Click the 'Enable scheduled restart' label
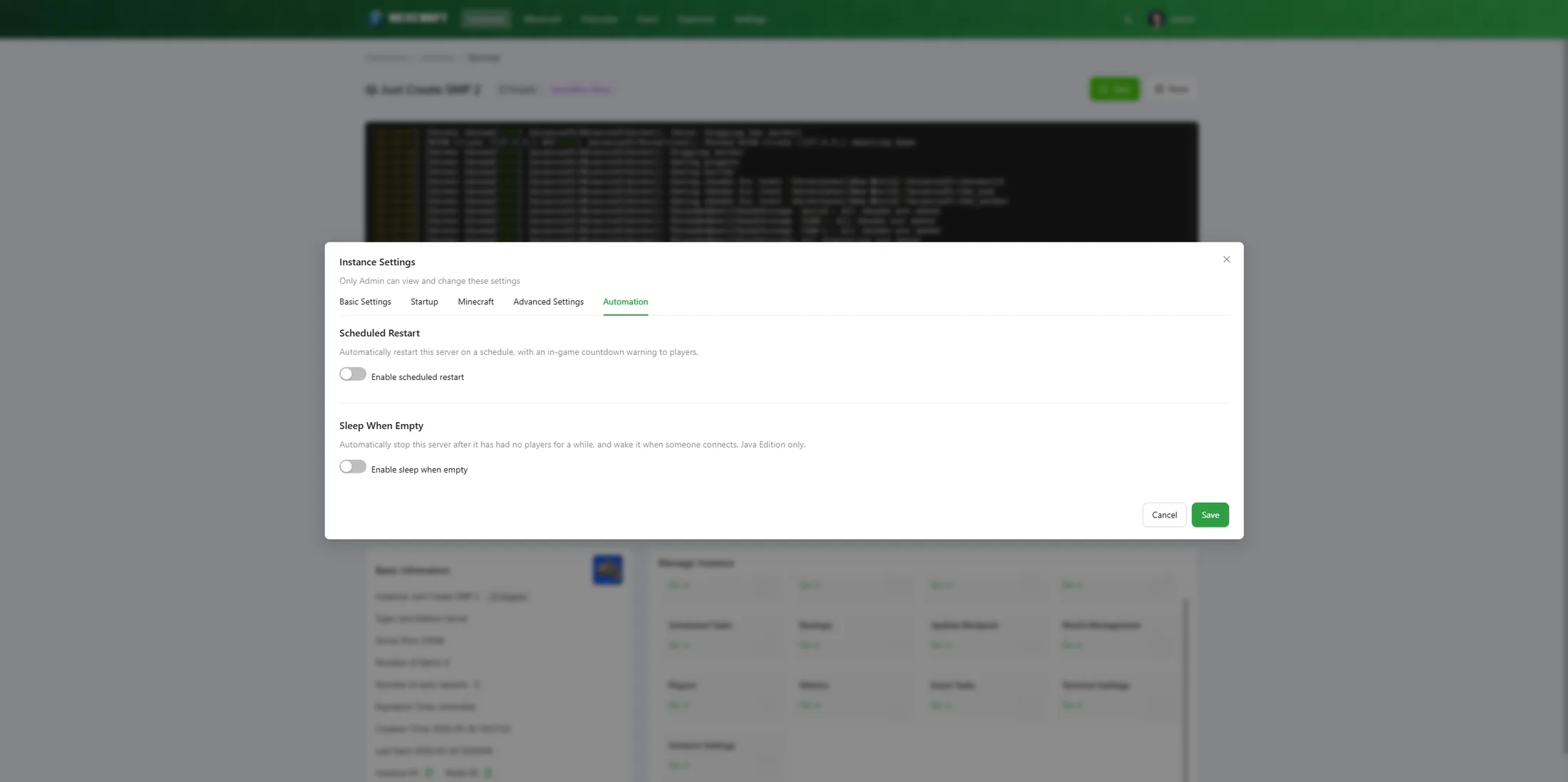Screen dimensions: 1568x782 coord(418,377)
